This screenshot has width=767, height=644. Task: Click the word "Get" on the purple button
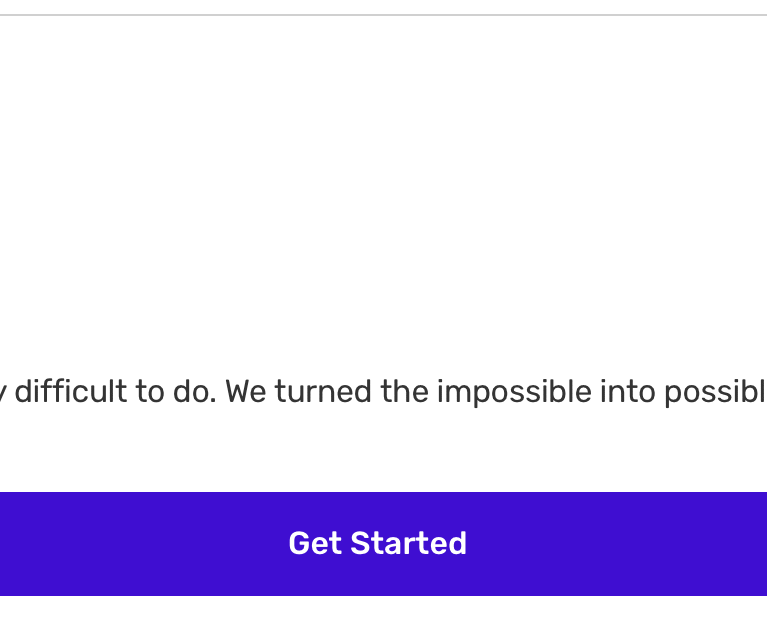(x=315, y=543)
